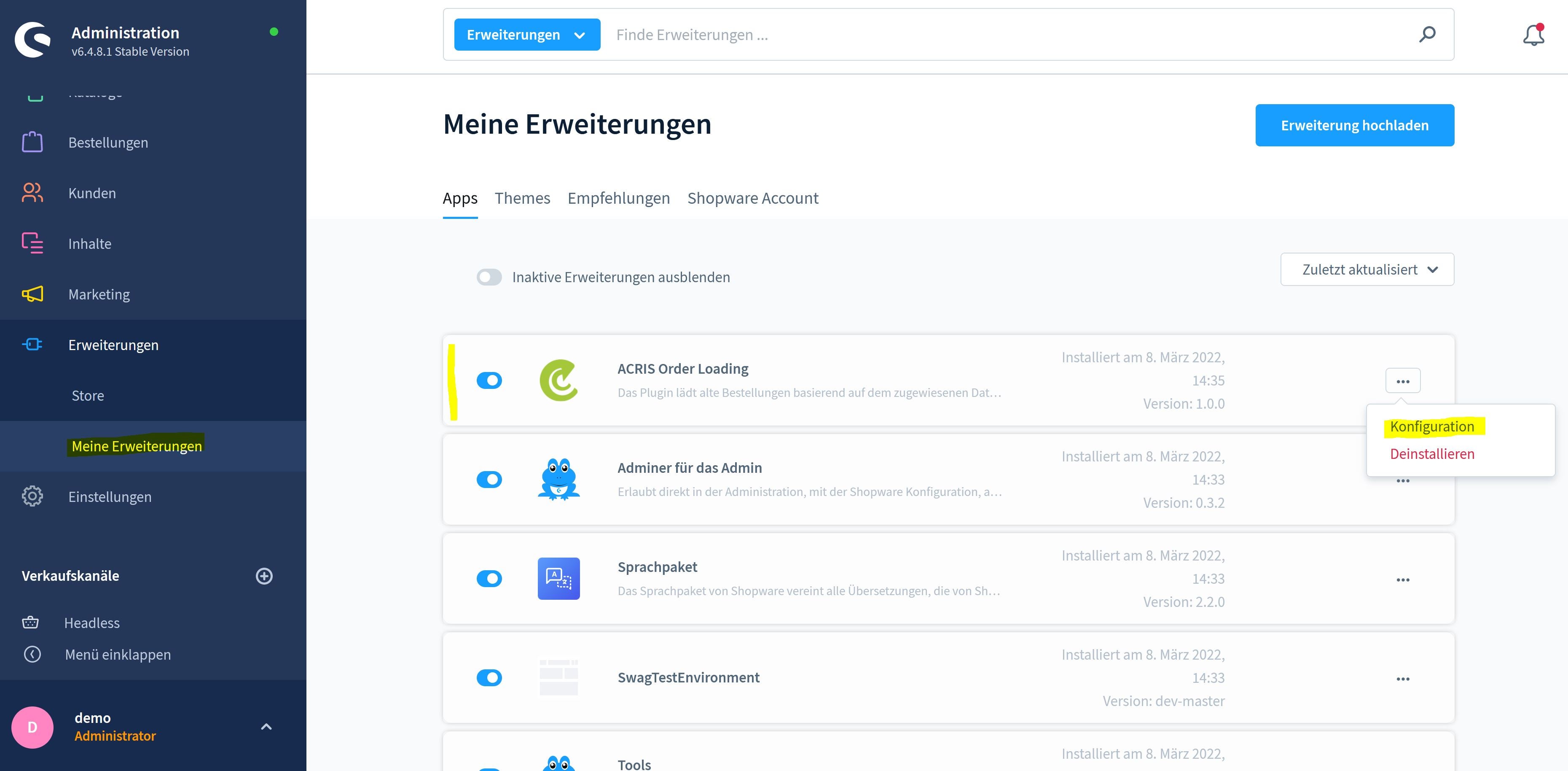Open notifications bell icon
1568x771 pixels.
[x=1533, y=35]
